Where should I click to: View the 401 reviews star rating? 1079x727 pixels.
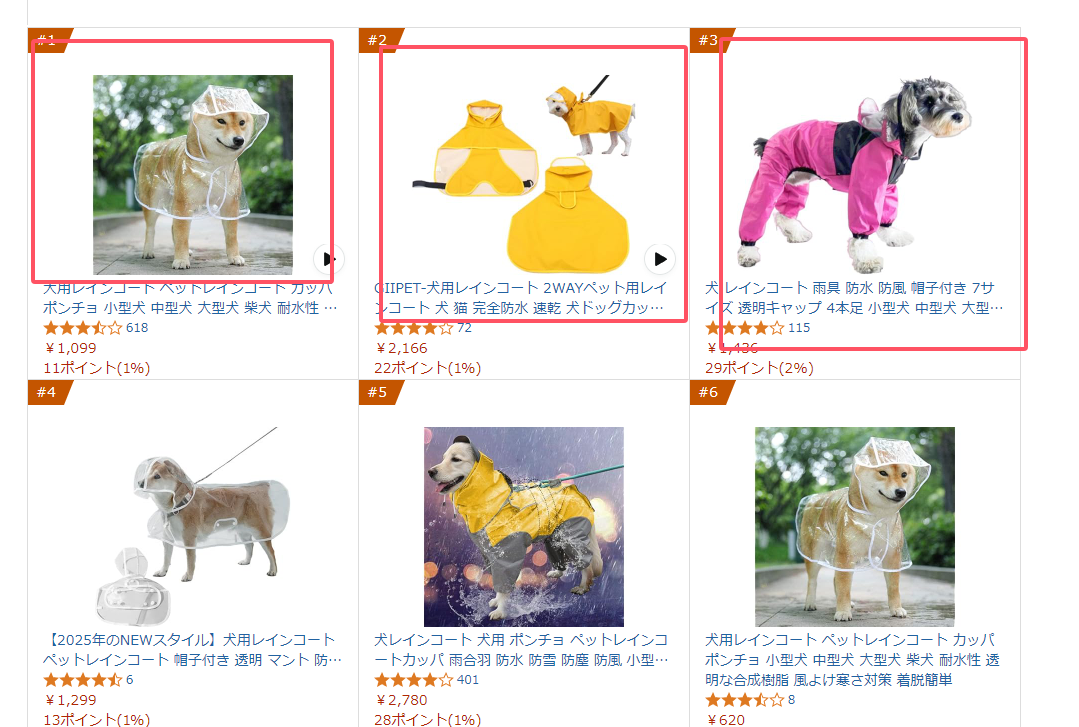pyautogui.click(x=414, y=679)
